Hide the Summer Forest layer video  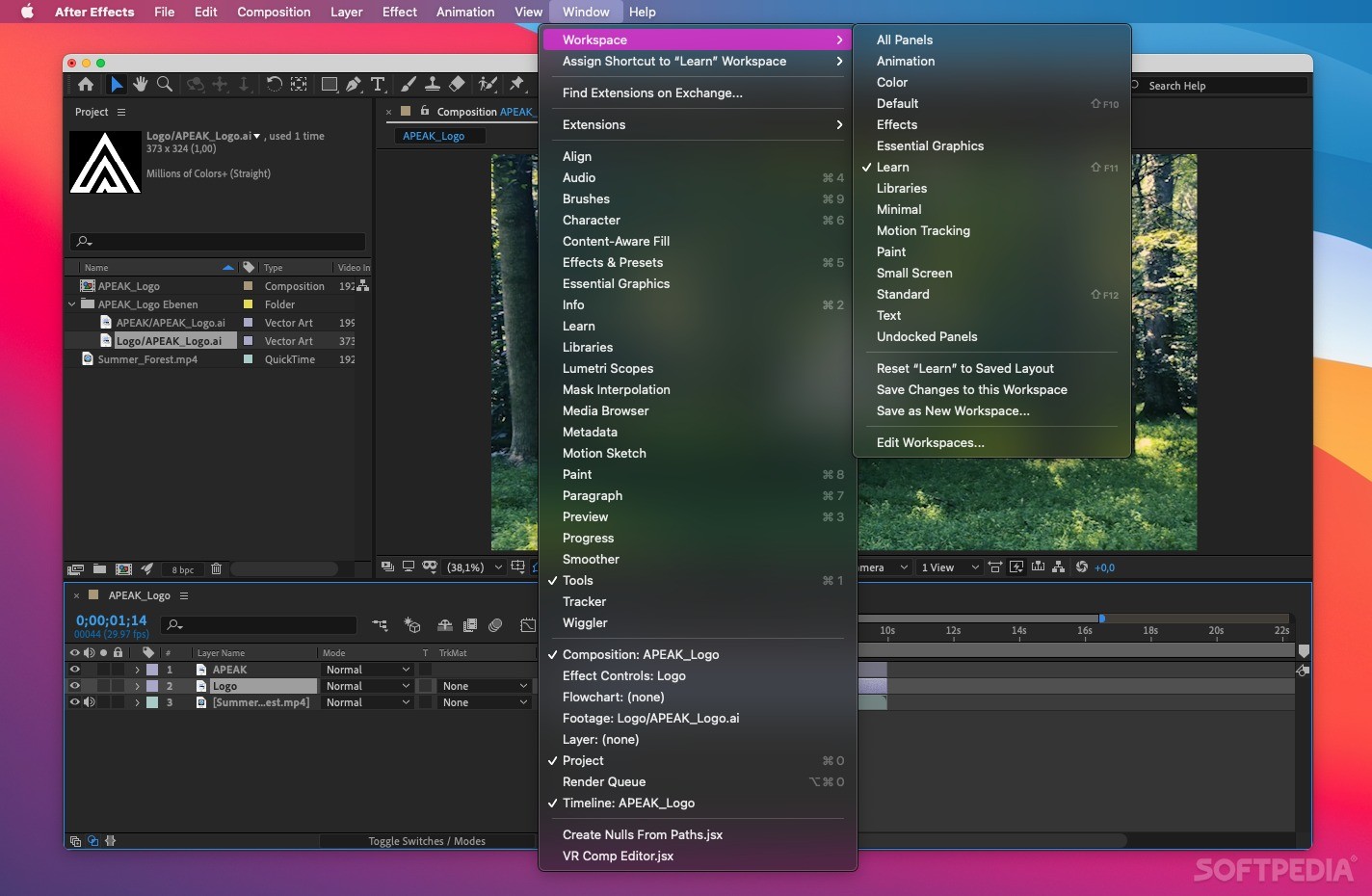[74, 702]
